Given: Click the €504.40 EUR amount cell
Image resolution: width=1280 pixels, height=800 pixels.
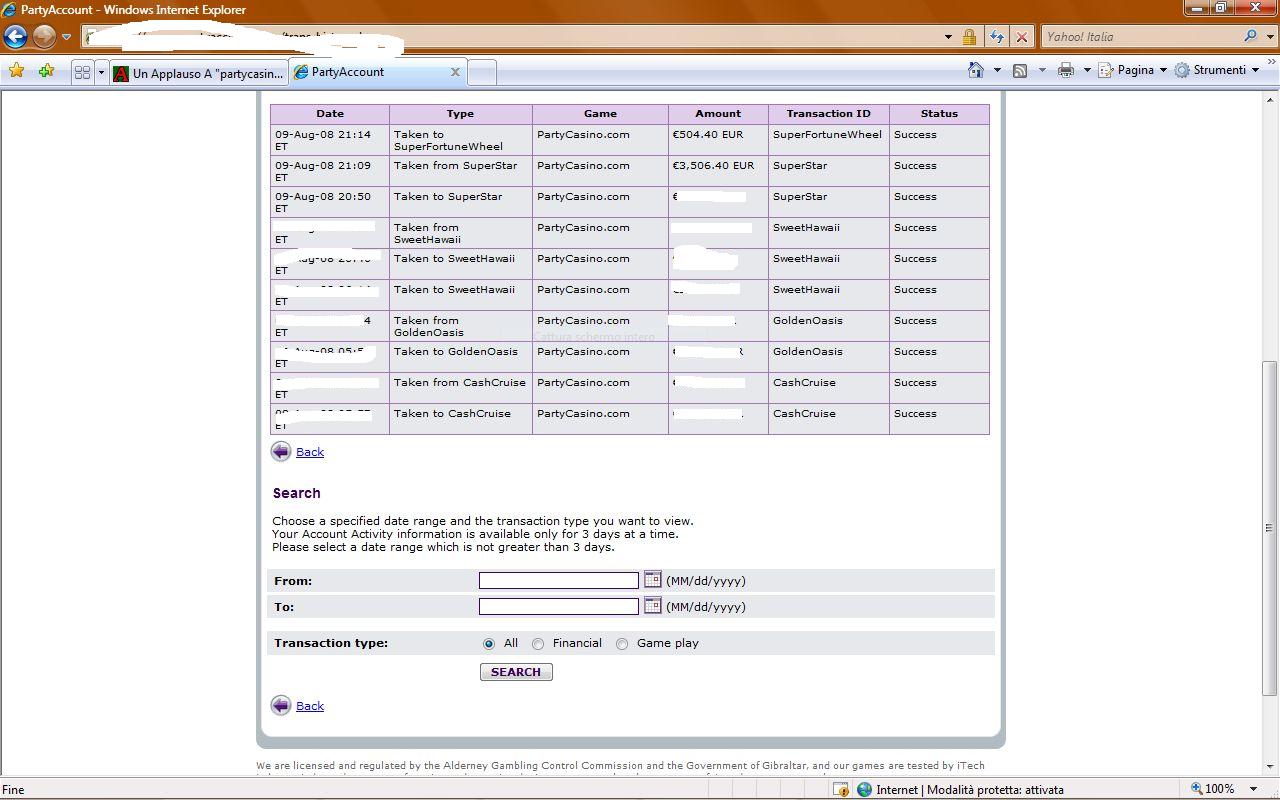Looking at the screenshot, I should [x=718, y=140].
